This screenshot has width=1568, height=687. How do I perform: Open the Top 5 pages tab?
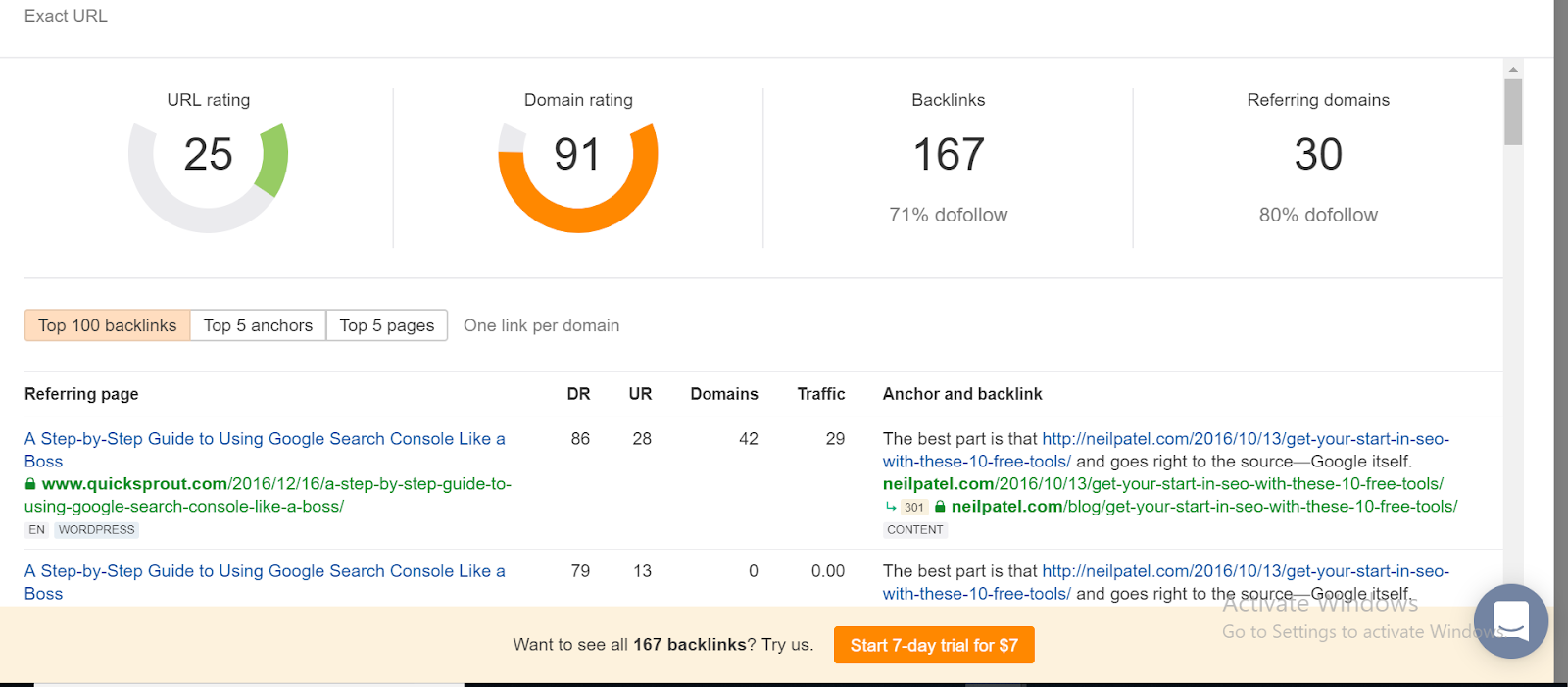(x=387, y=325)
